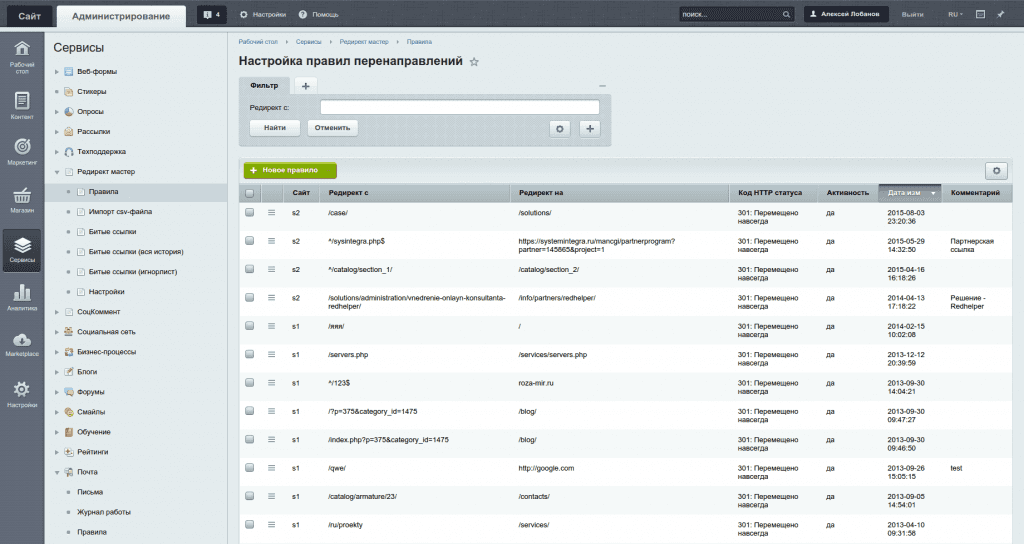Check the ^/sysintegra.php$ rule checkbox

tap(249, 240)
